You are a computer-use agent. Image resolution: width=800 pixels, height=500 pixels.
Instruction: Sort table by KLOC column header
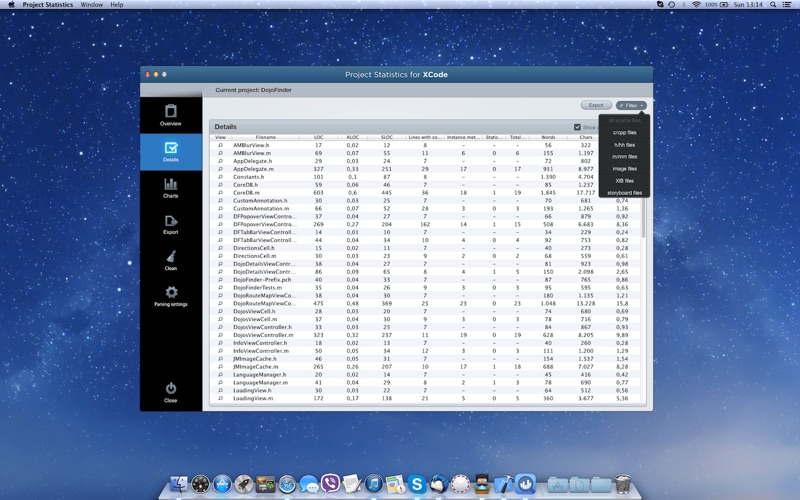[353, 137]
